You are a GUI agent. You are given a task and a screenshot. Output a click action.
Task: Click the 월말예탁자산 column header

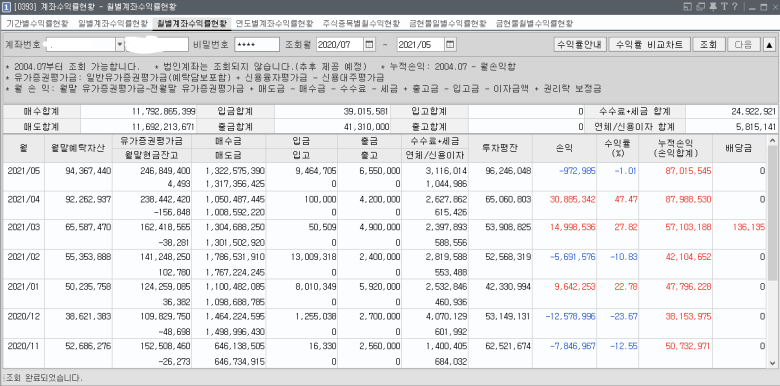point(78,148)
